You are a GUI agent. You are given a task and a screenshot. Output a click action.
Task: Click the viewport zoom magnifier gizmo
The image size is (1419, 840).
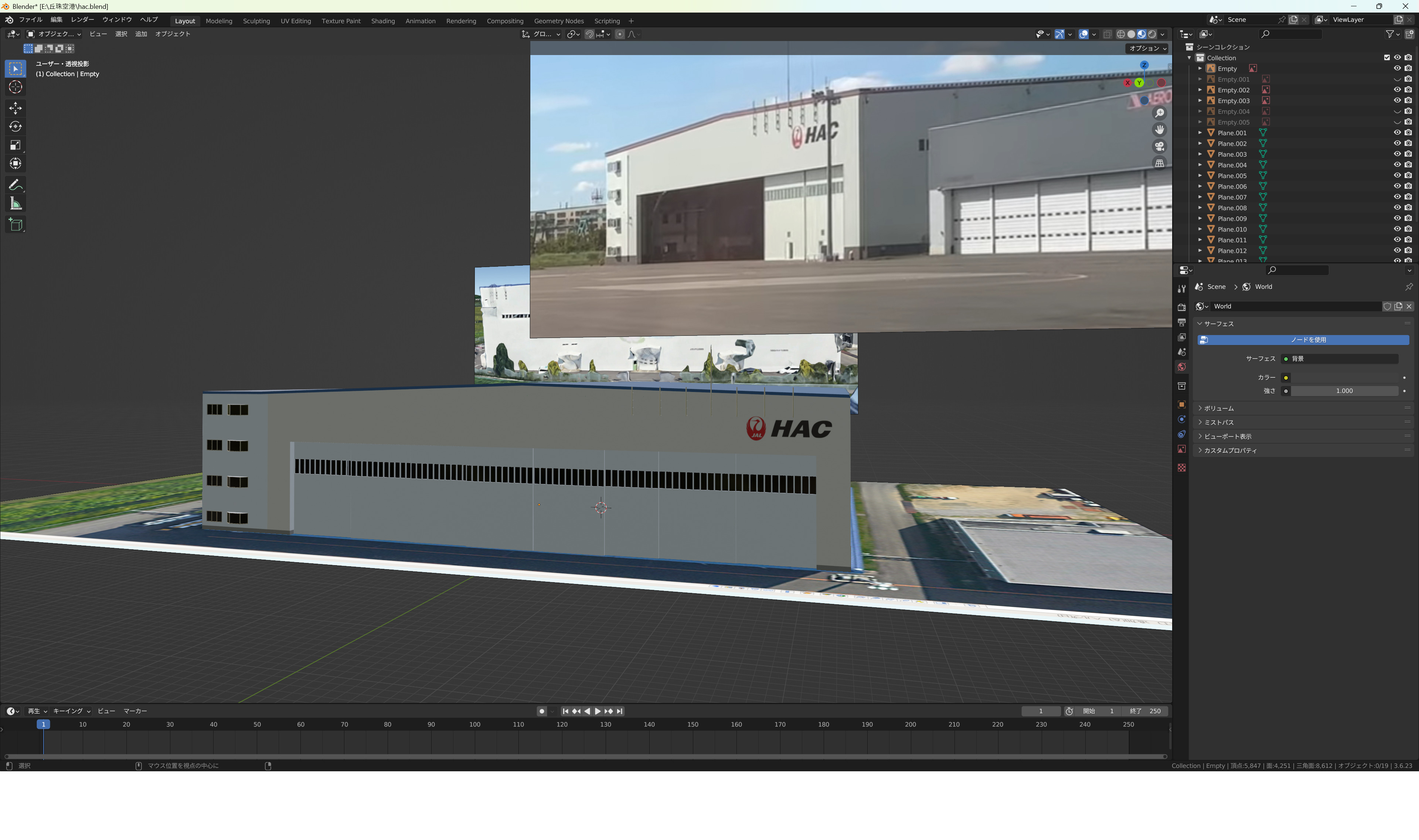tap(1160, 113)
